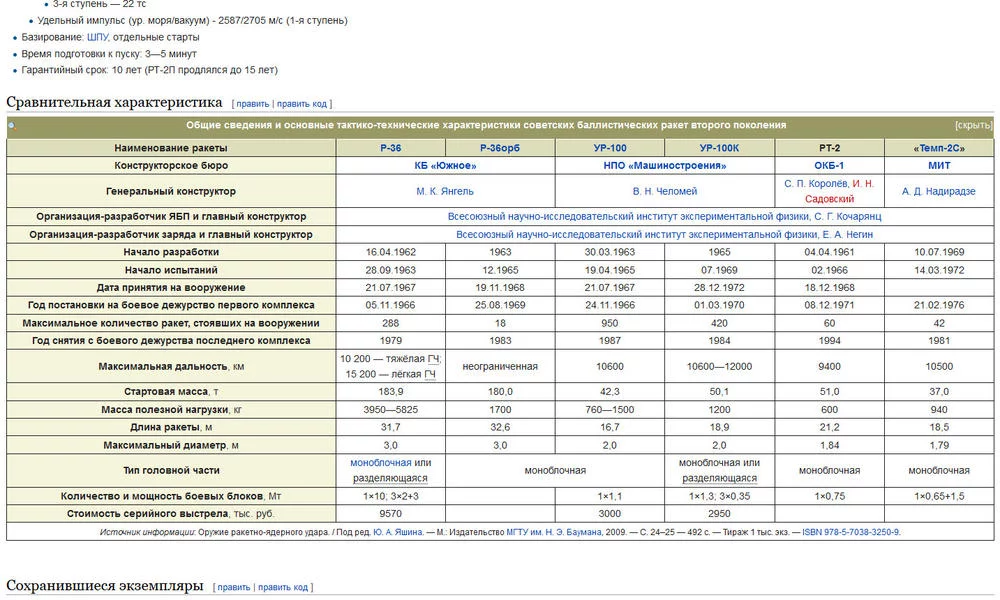Open the УР-100 column header link
Image resolution: width=1000 pixels, height=600 pixels.
click(x=609, y=148)
